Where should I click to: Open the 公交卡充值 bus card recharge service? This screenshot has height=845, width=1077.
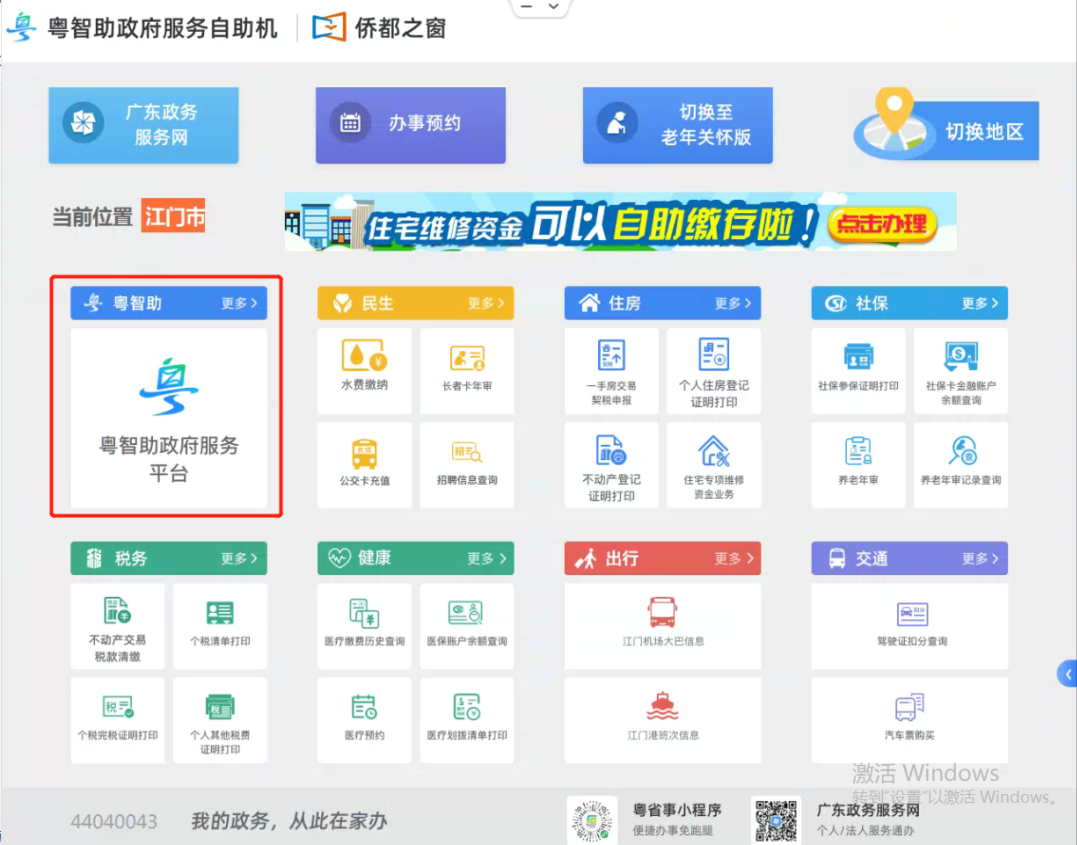[364, 464]
